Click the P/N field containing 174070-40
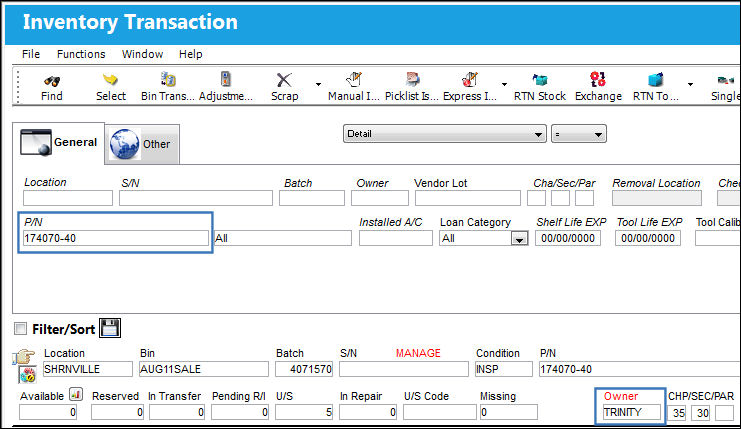Viewport: 741px width, 429px height. click(116, 238)
